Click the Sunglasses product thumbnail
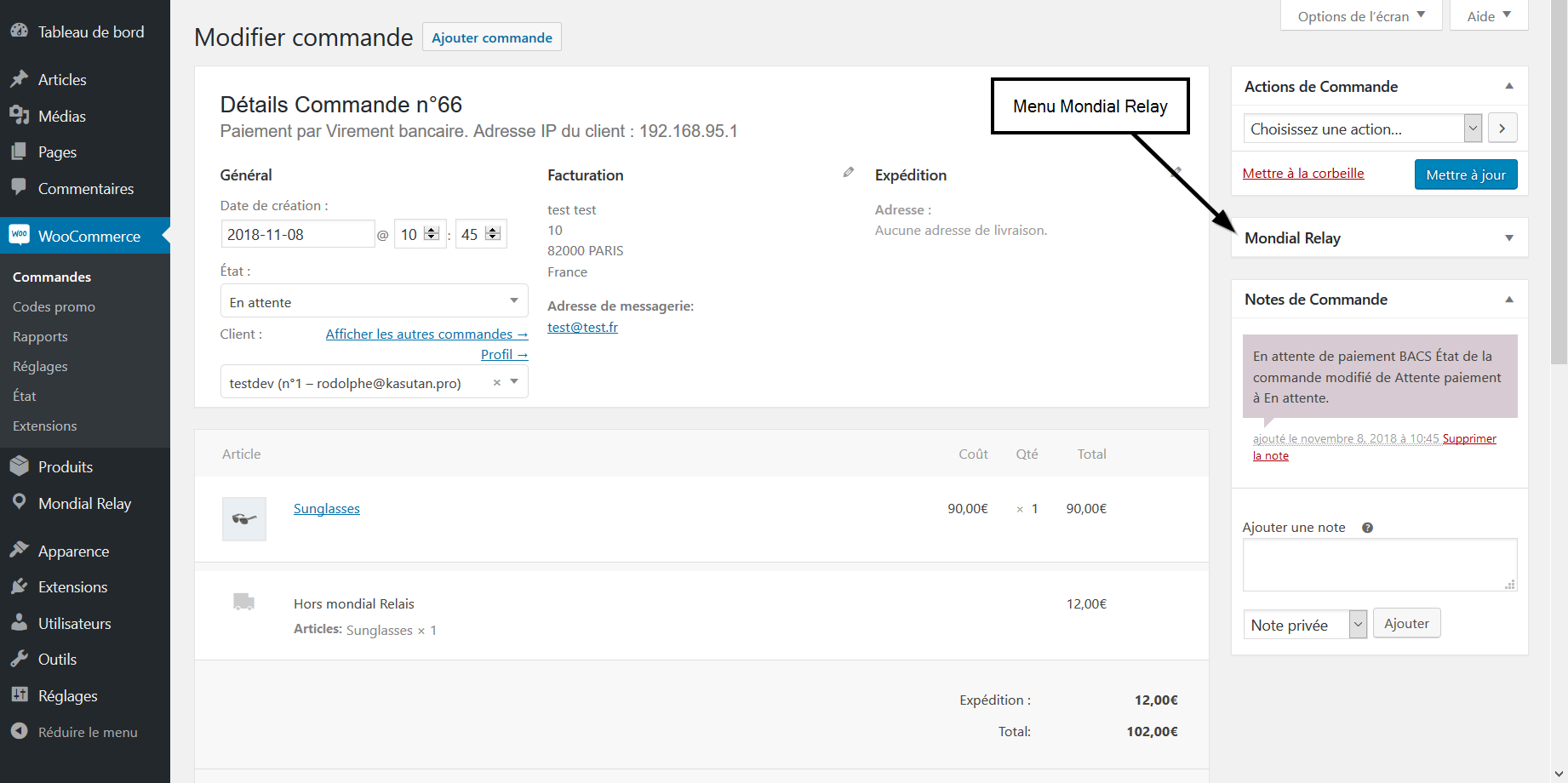 (x=244, y=518)
